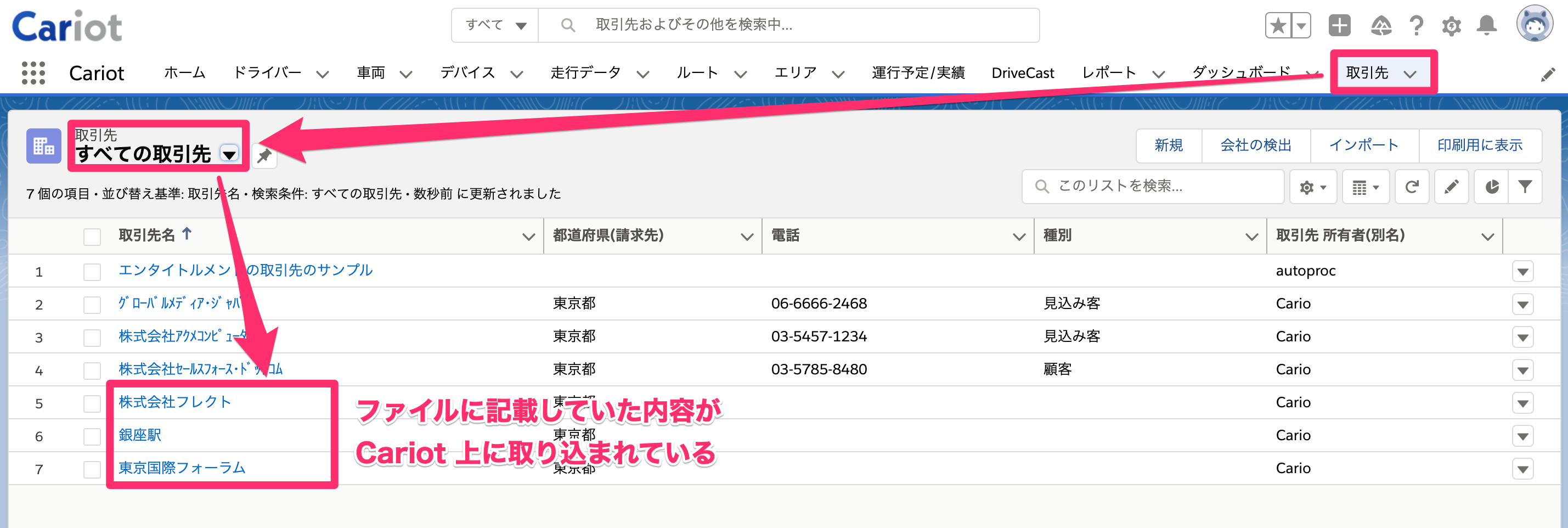This screenshot has height=528, width=1568.
Task: Open the 都道府県(請求先) column menu chevron
Action: [x=747, y=237]
